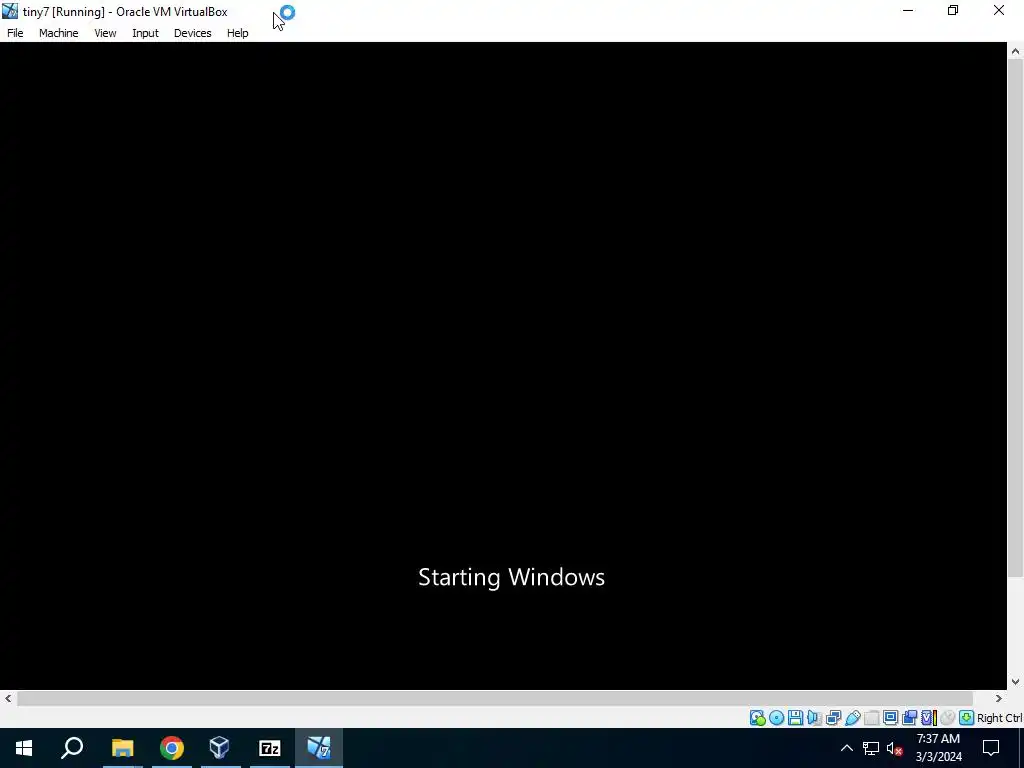Open File Explorer from the taskbar
This screenshot has width=1024, height=768.
click(x=122, y=748)
